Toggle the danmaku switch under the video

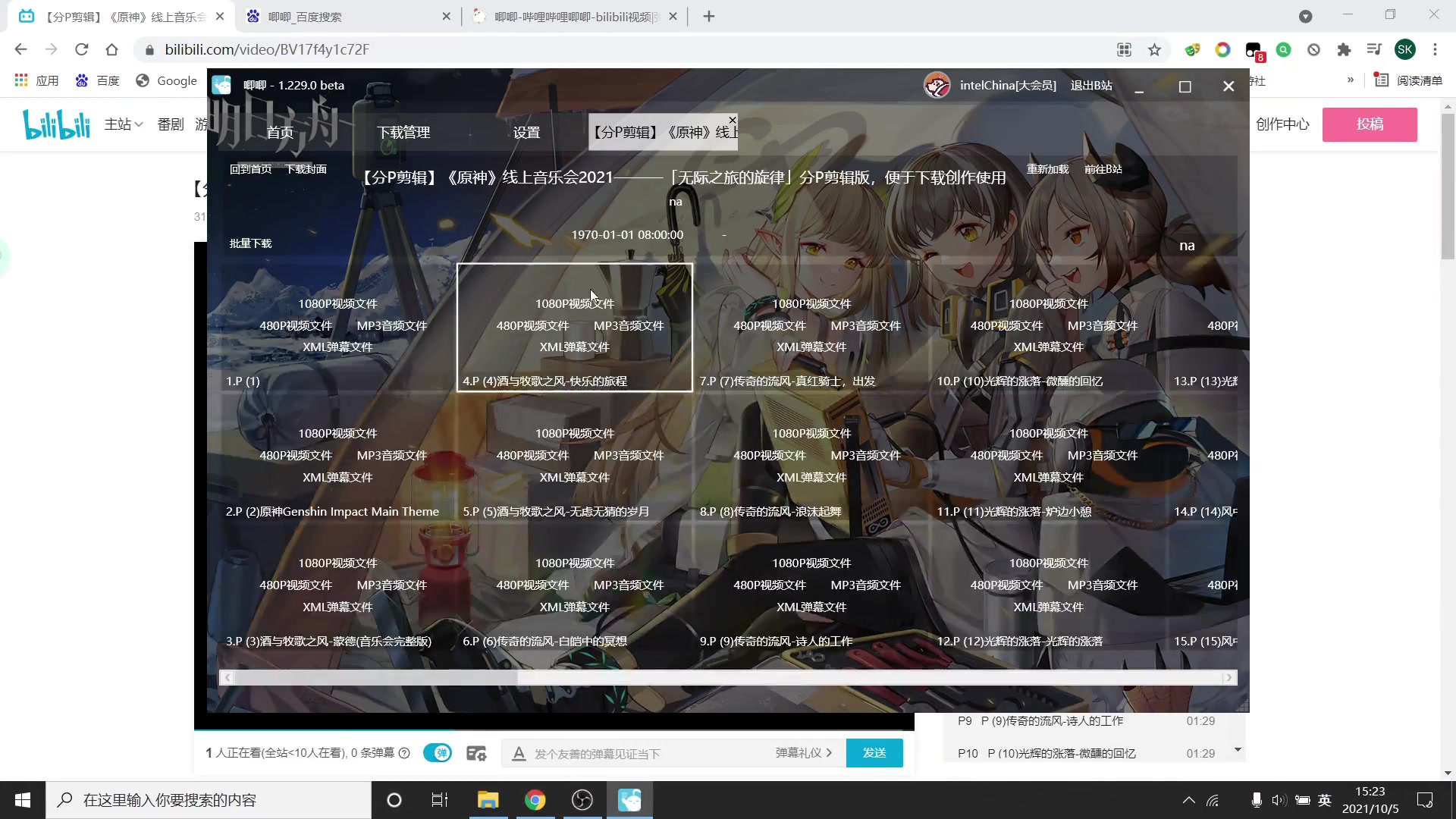click(x=438, y=753)
